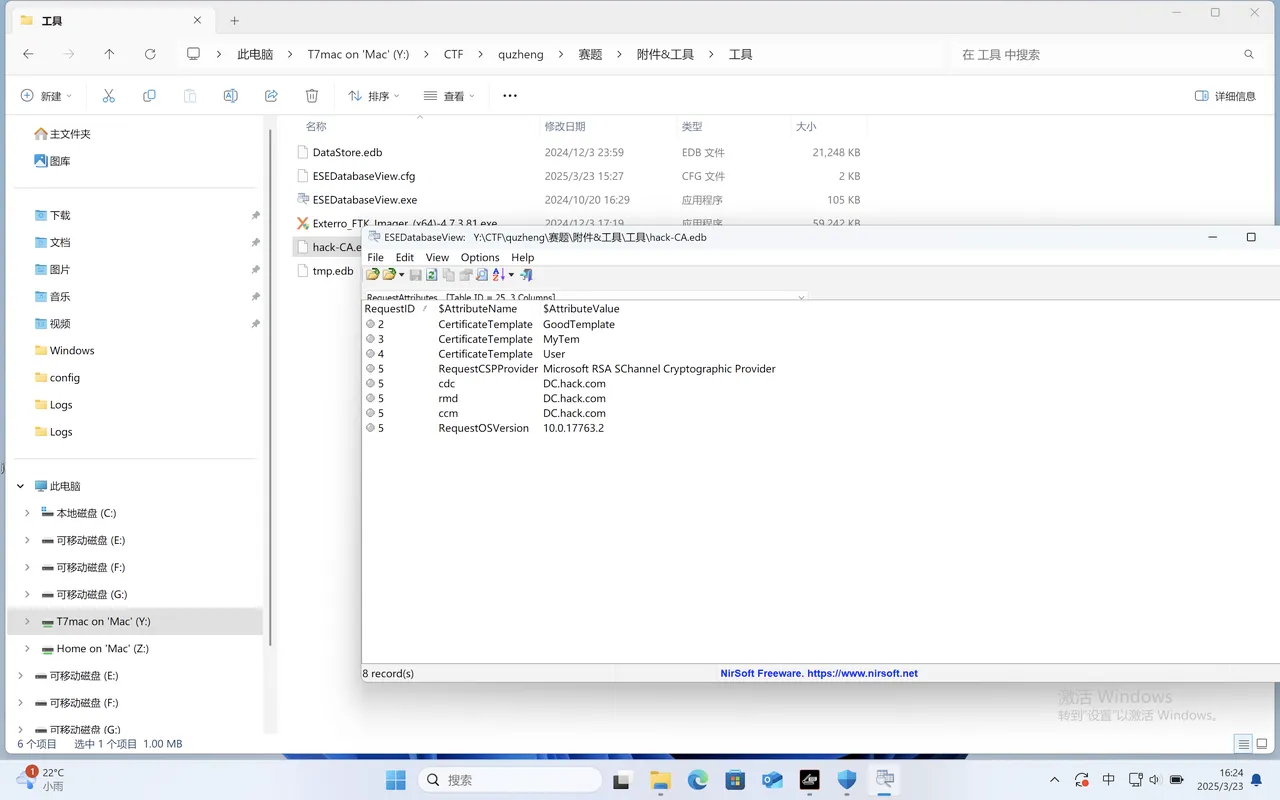Switch to details view icon in Explorer status bar
This screenshot has width=1280, height=800.
pyautogui.click(x=1243, y=744)
